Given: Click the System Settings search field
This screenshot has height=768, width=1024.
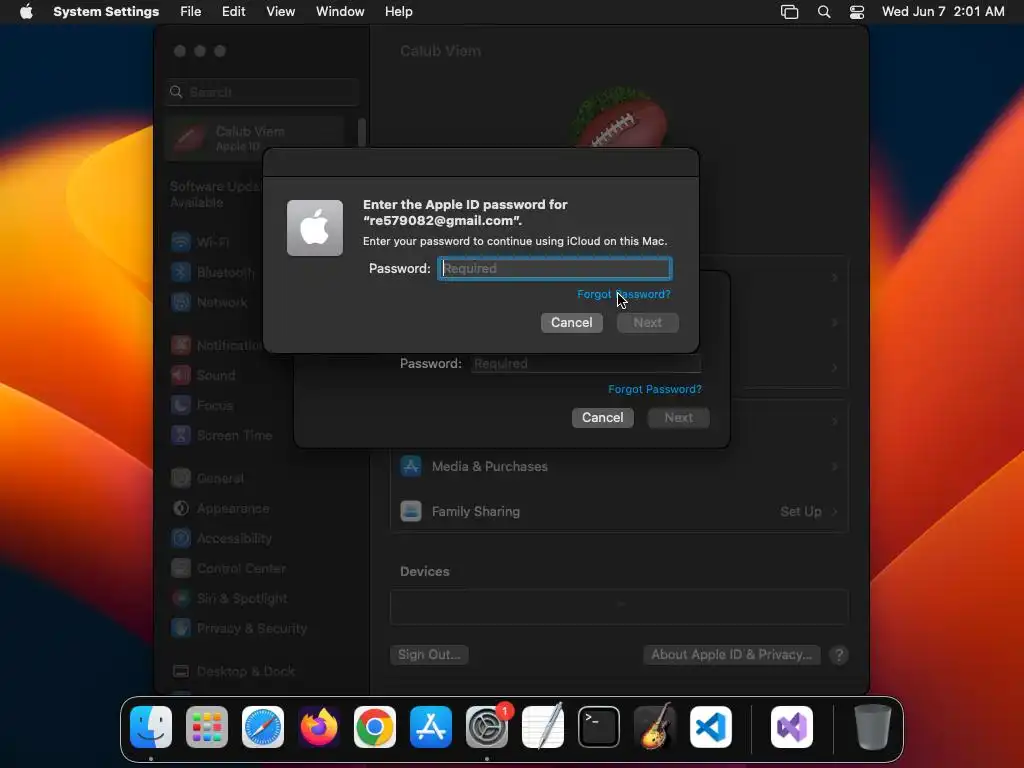Looking at the screenshot, I should click(263, 92).
